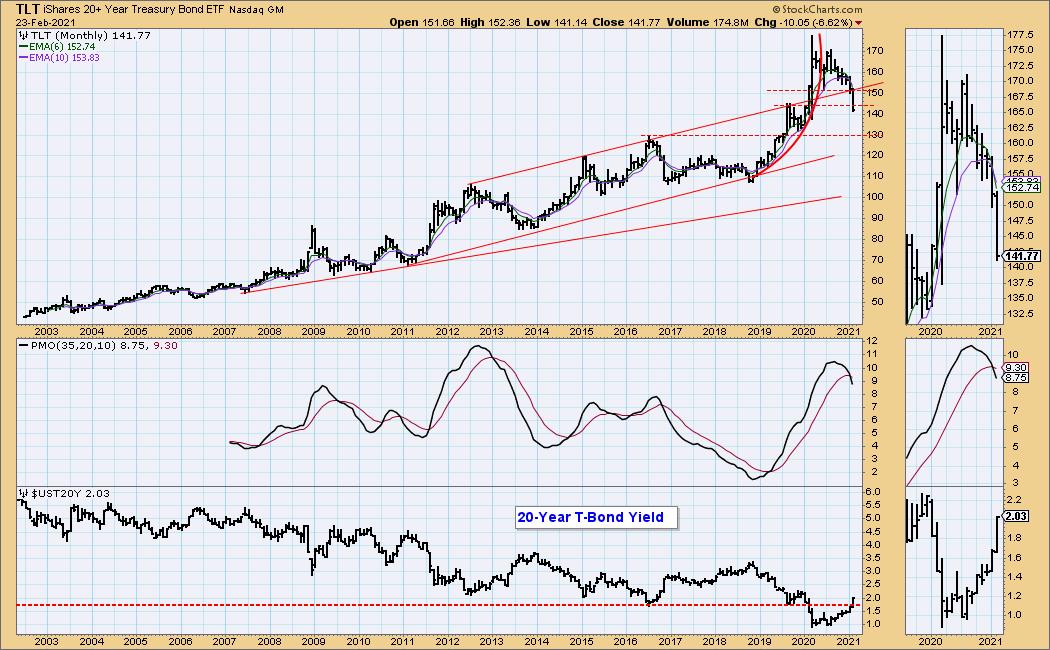Click the 170 price axis label on main chart
Viewport: 1050px width, 650px height.
(x=876, y=51)
